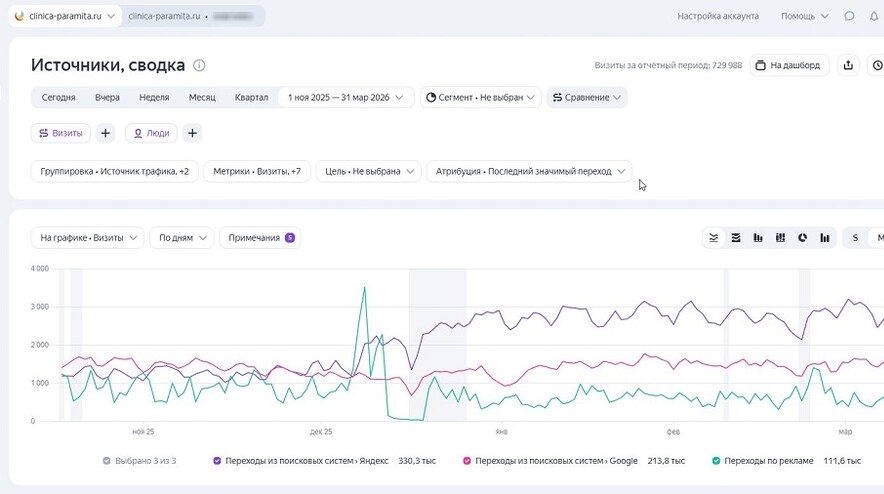Add metric with plus next to Визиты
Viewport: 884px width, 494px height.
pos(105,133)
